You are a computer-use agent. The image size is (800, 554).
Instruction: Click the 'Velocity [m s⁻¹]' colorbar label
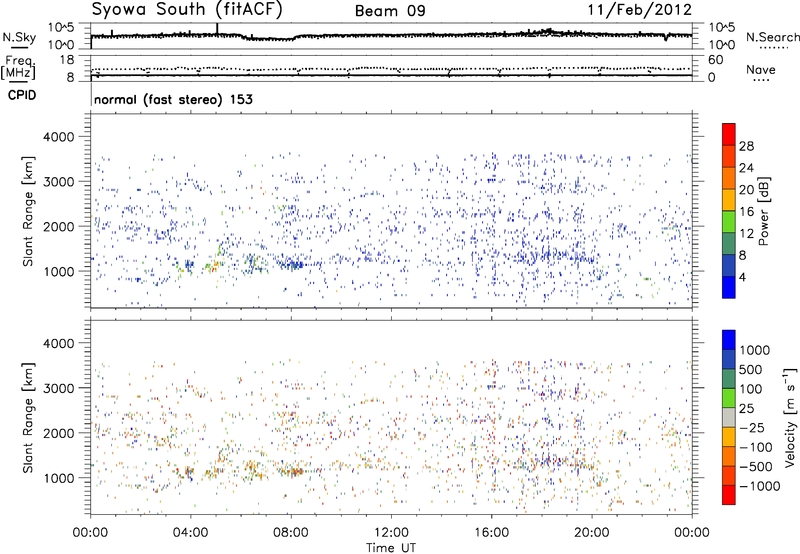pos(790,417)
